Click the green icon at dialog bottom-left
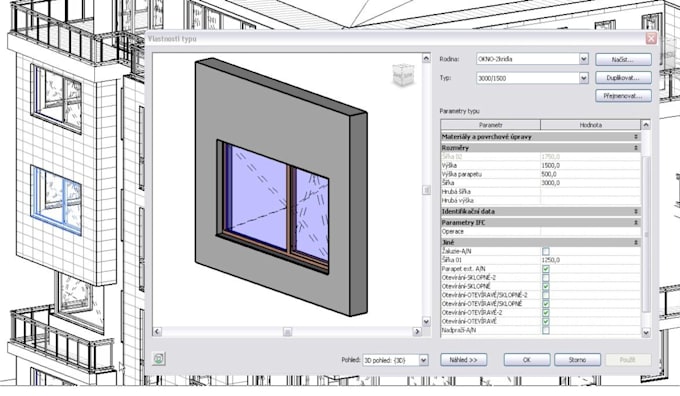The height and width of the screenshot is (396, 680). 159,359
